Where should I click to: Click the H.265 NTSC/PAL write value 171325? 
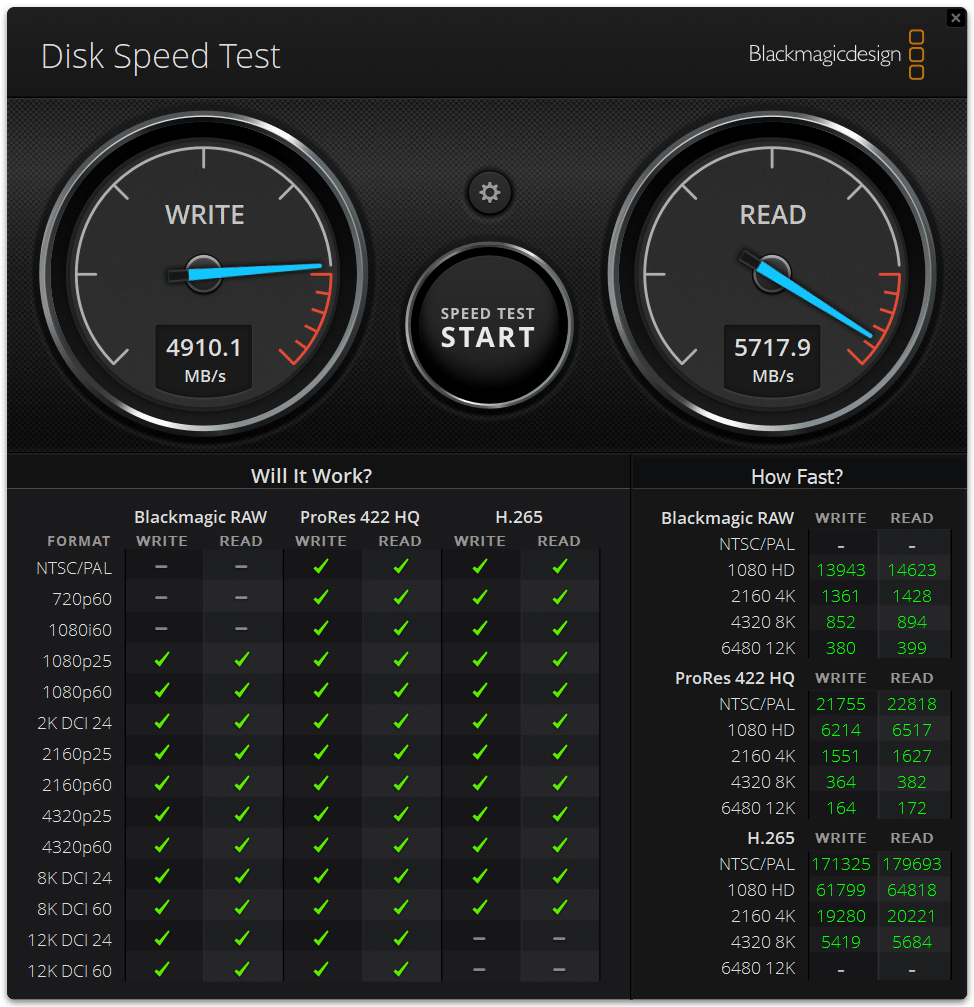click(840, 864)
